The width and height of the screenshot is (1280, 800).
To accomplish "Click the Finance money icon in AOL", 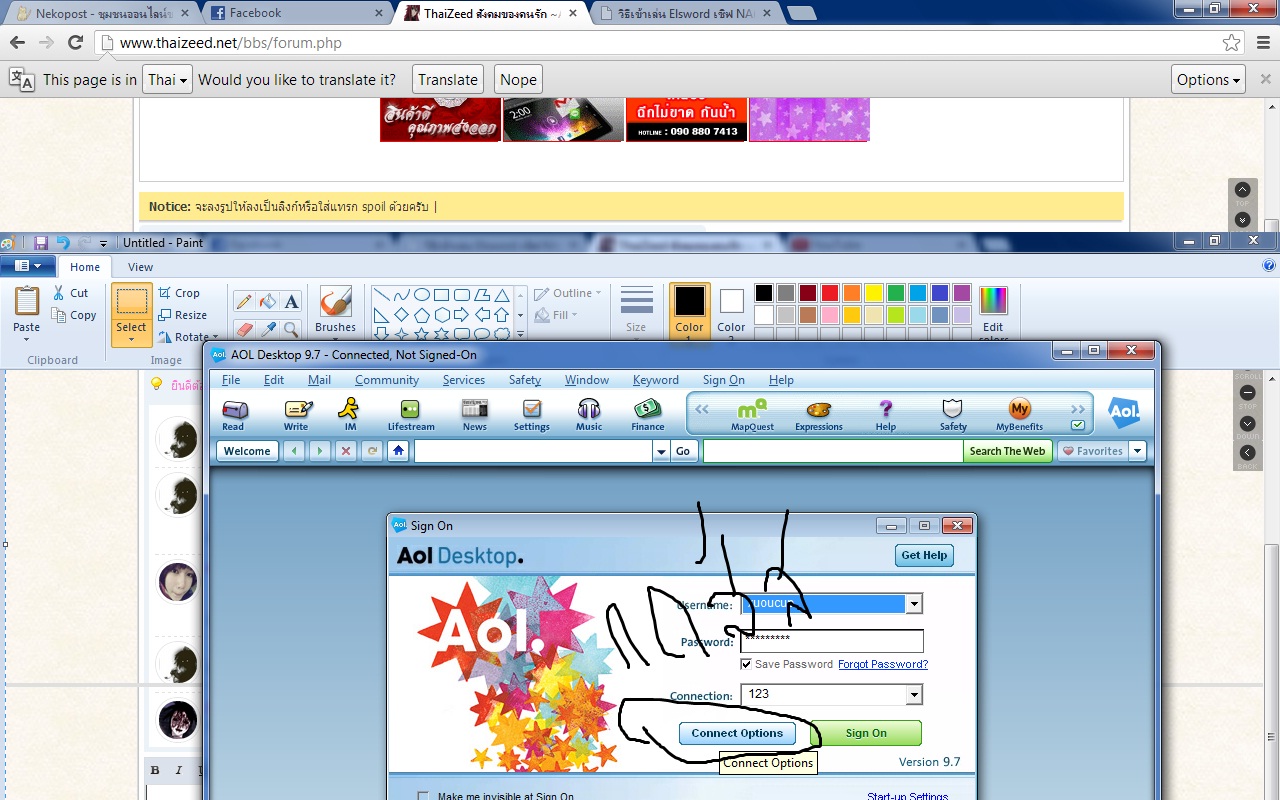I will (x=648, y=414).
